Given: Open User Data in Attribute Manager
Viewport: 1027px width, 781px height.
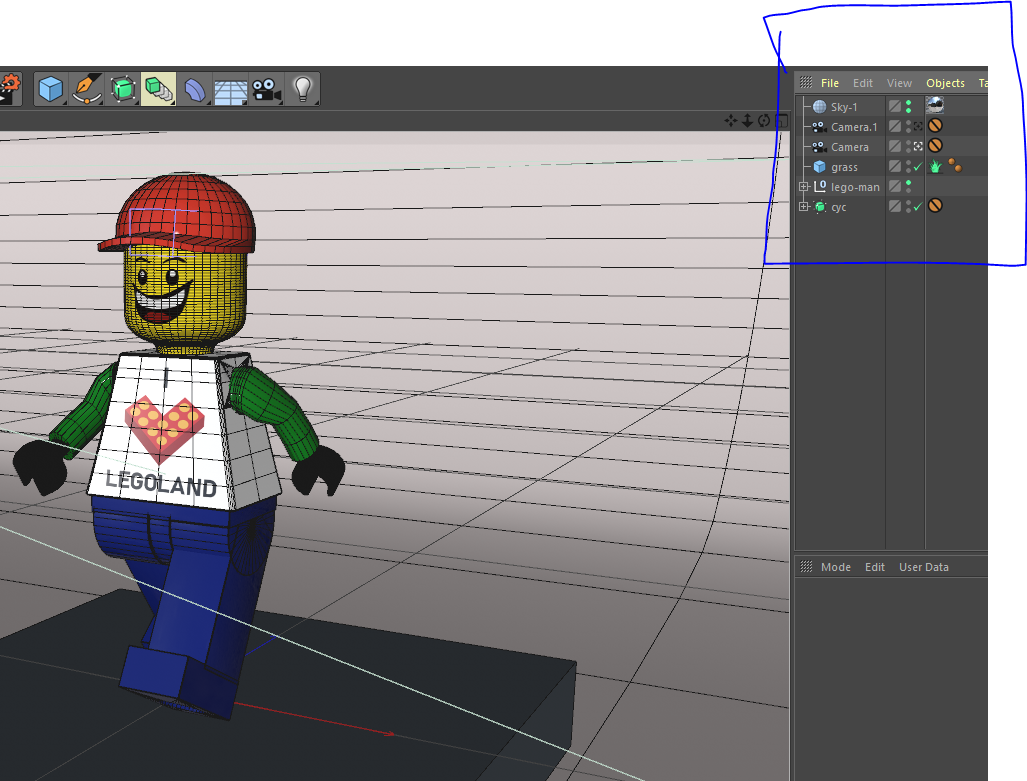Looking at the screenshot, I should pyautogui.click(x=923, y=567).
